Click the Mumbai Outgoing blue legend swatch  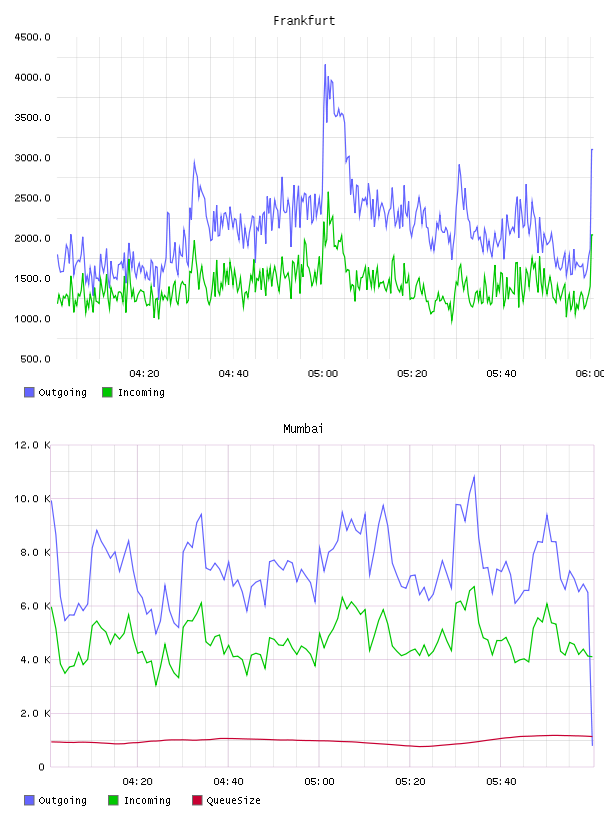coord(29,800)
